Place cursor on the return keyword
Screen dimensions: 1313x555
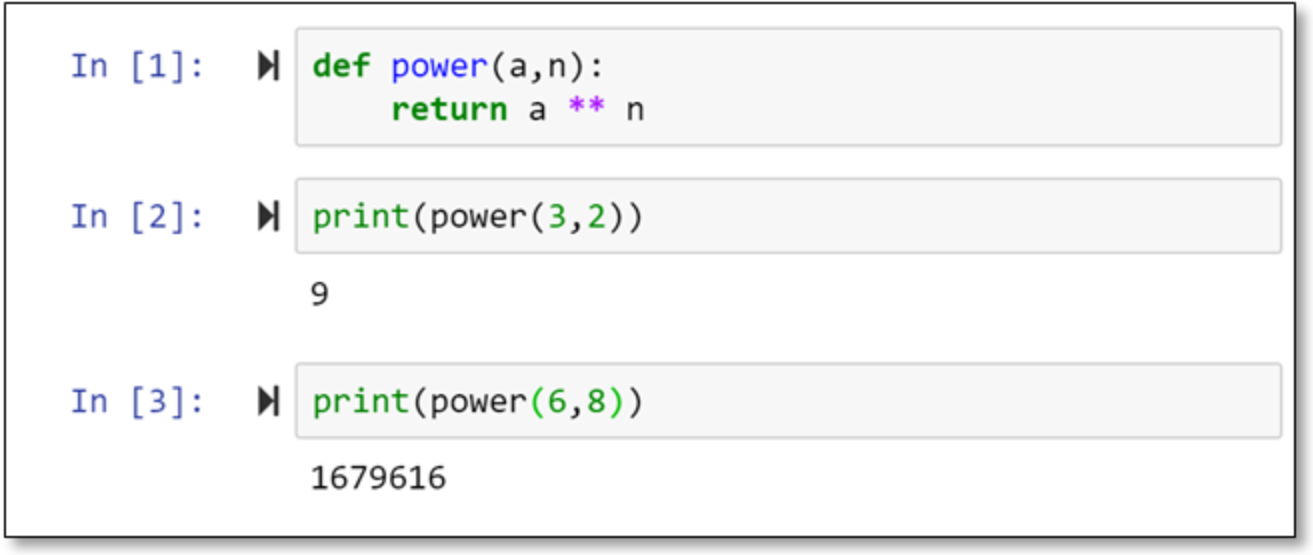pyautogui.click(x=449, y=109)
